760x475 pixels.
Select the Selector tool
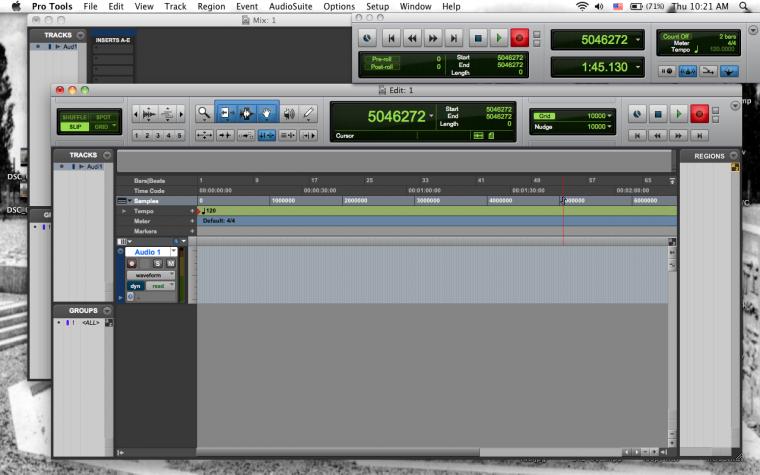[246, 113]
